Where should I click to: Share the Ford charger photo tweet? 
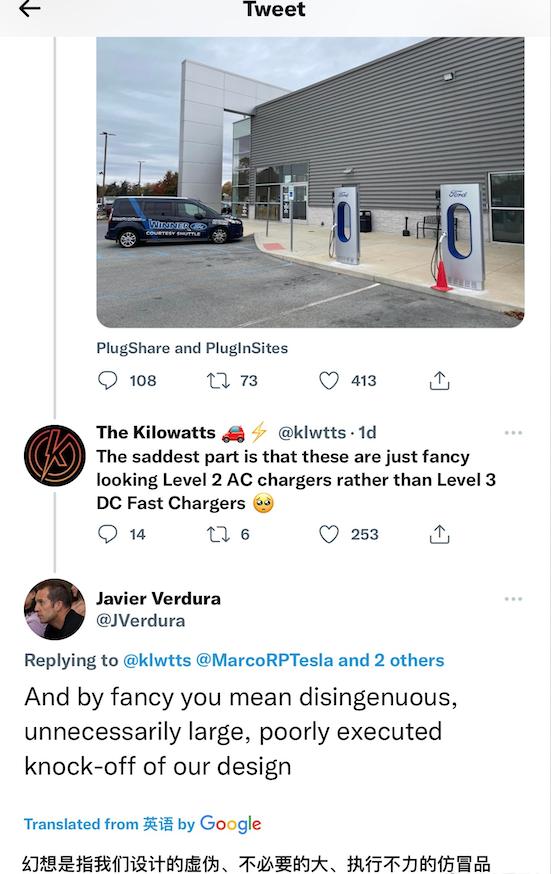coord(440,381)
